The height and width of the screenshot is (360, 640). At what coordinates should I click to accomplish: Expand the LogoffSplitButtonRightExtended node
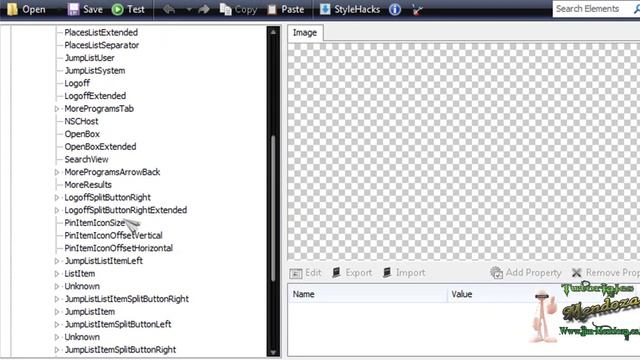coord(57,210)
